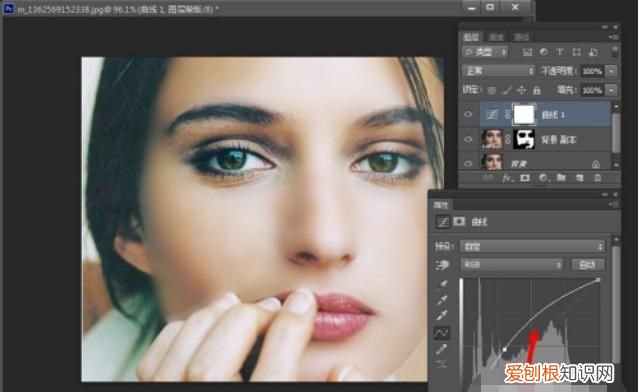Toggle the layer filtering switch
Screen dimensions: 639x392
point(615,52)
